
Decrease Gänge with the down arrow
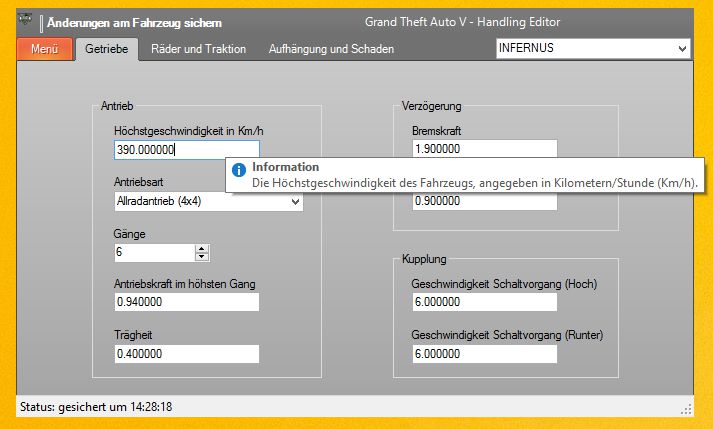[x=202, y=257]
